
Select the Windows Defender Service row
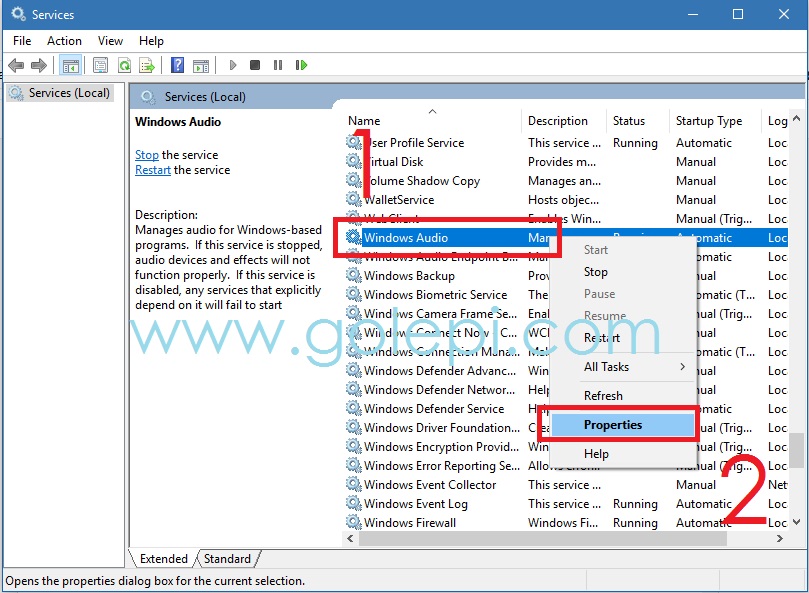(566, 409)
